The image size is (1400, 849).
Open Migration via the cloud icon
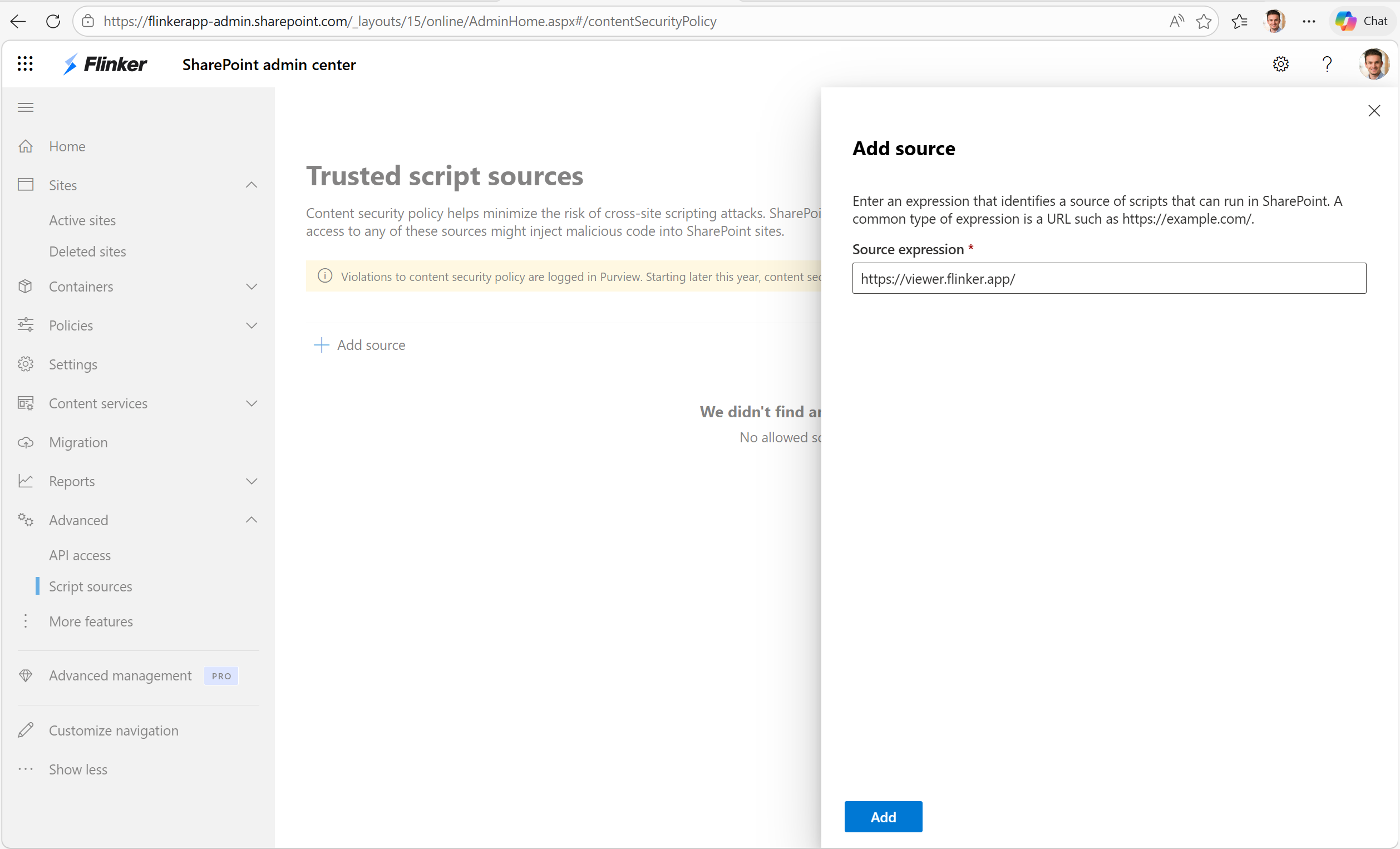(x=78, y=442)
